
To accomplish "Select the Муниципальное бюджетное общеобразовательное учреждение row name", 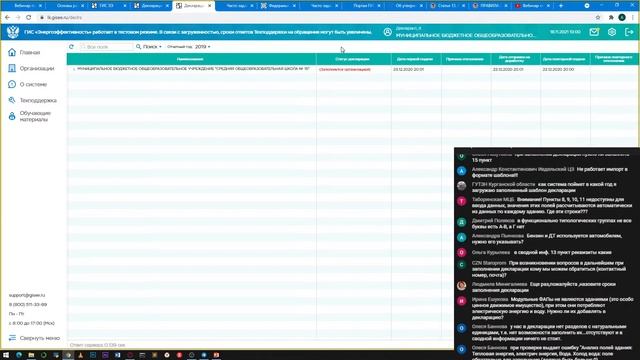I will point(193,69).
